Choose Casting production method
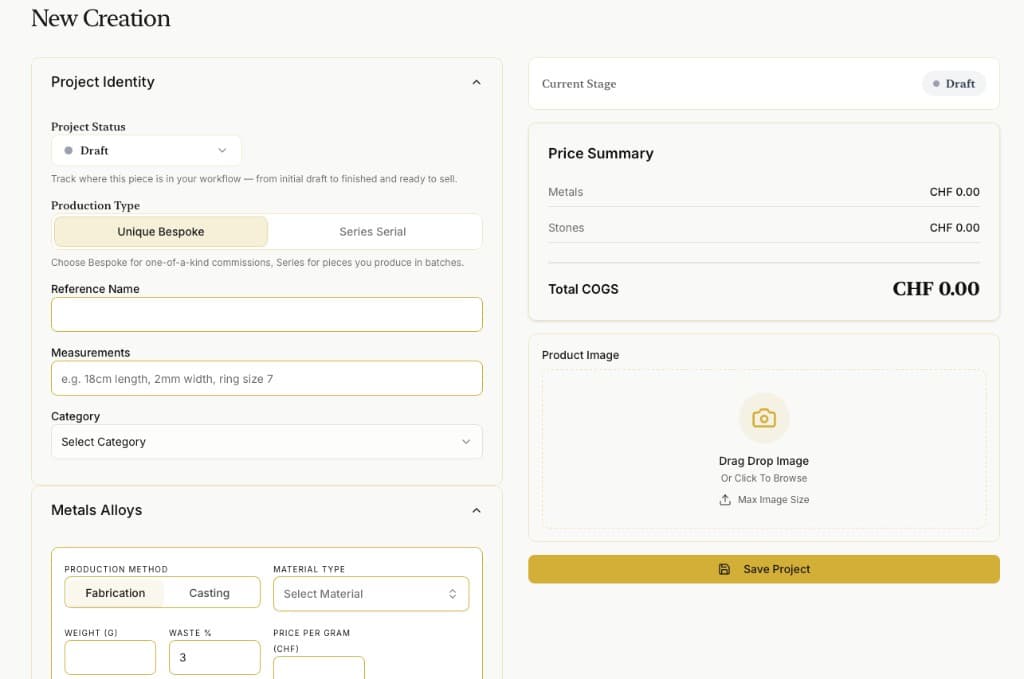Viewport: 1024px width, 679px height. 210,593
